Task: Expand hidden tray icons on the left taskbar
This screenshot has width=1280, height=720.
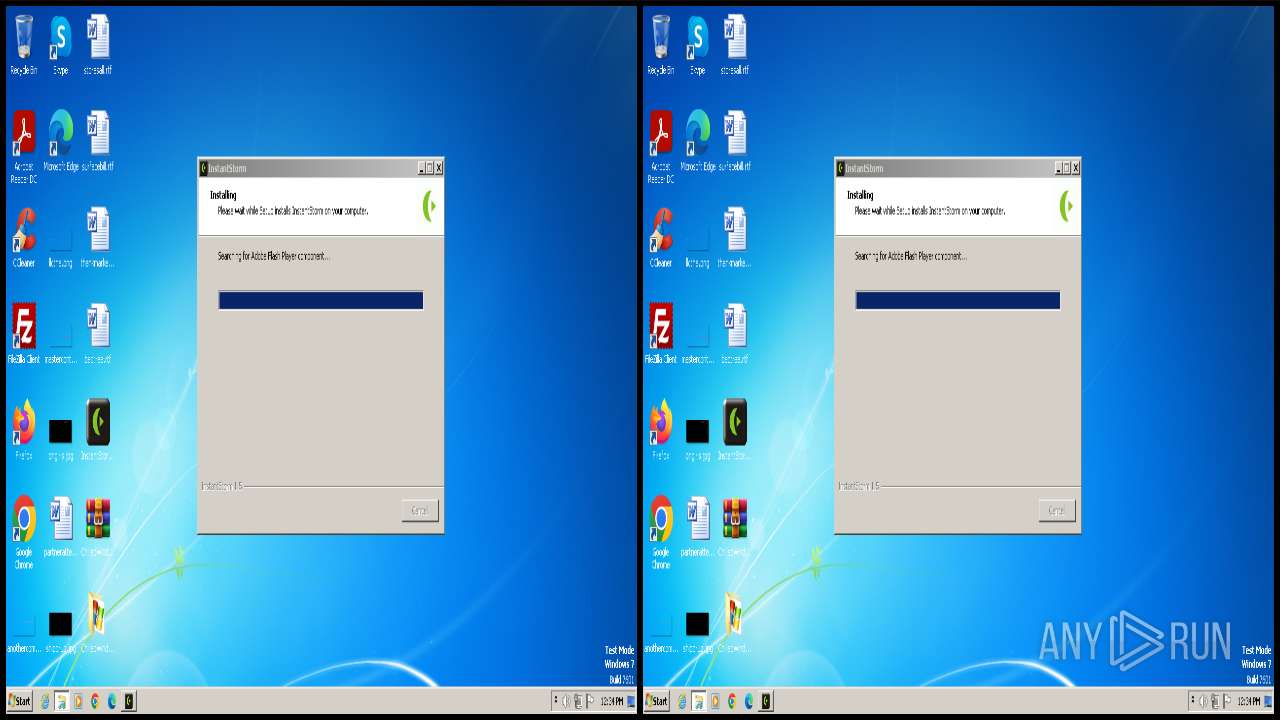Action: tap(556, 701)
